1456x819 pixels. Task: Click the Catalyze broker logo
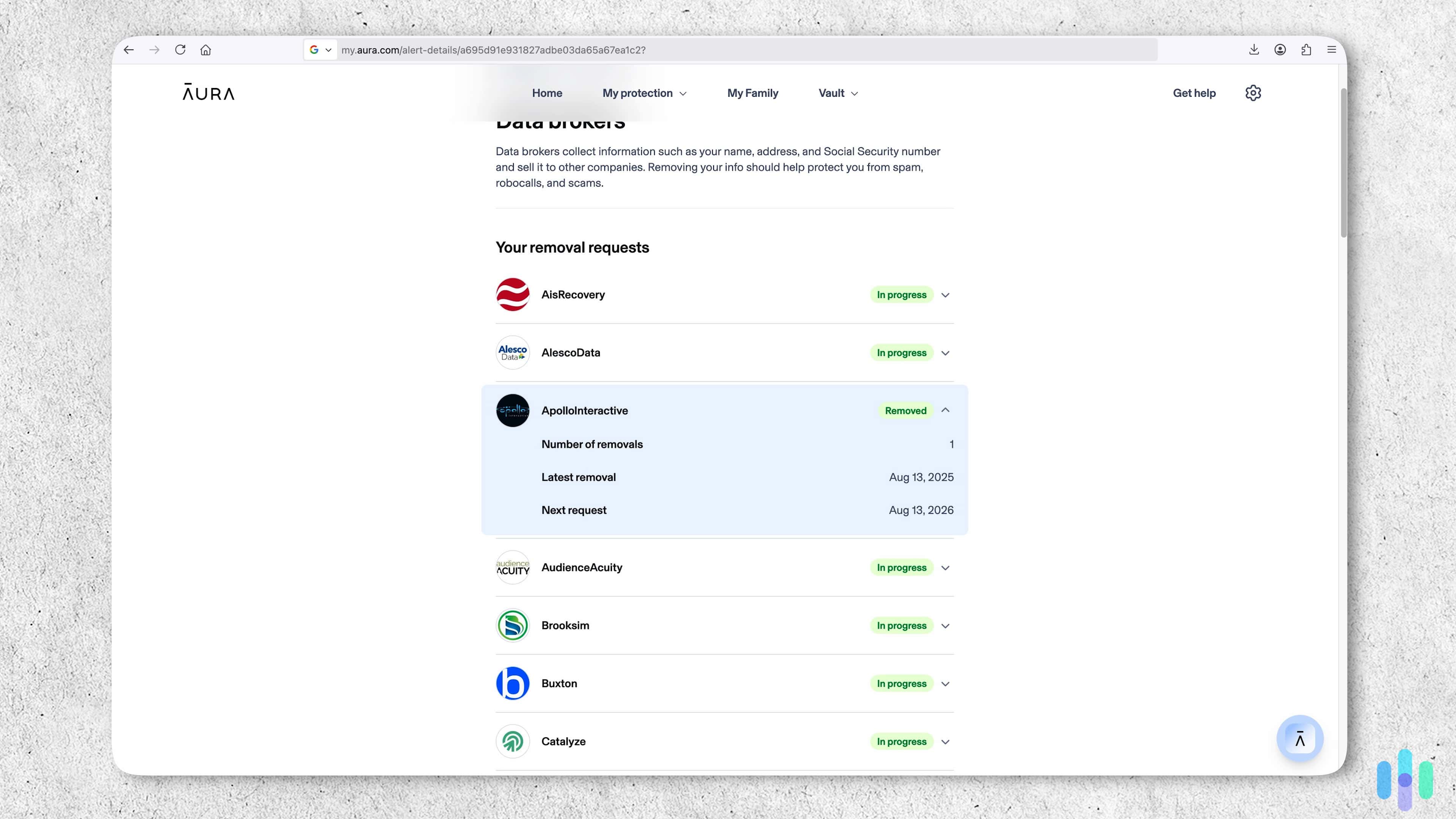click(x=512, y=741)
